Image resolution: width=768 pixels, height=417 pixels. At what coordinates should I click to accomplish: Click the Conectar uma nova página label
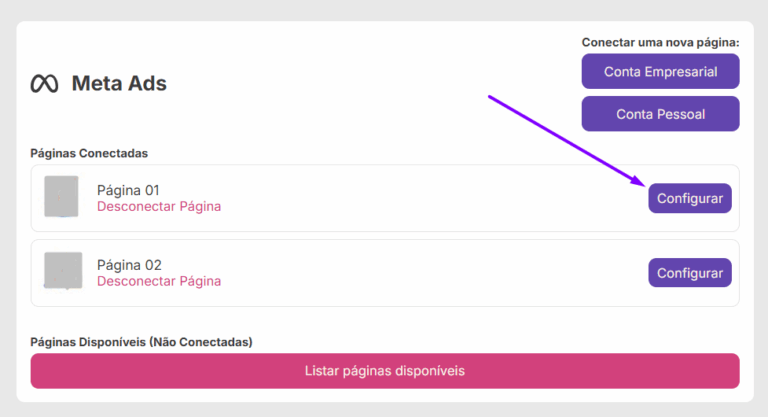(x=660, y=43)
